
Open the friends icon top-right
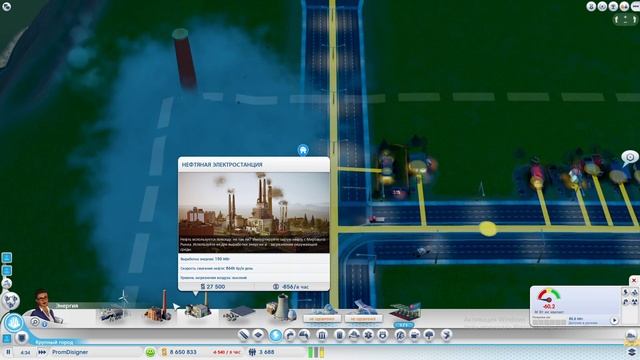624,6
